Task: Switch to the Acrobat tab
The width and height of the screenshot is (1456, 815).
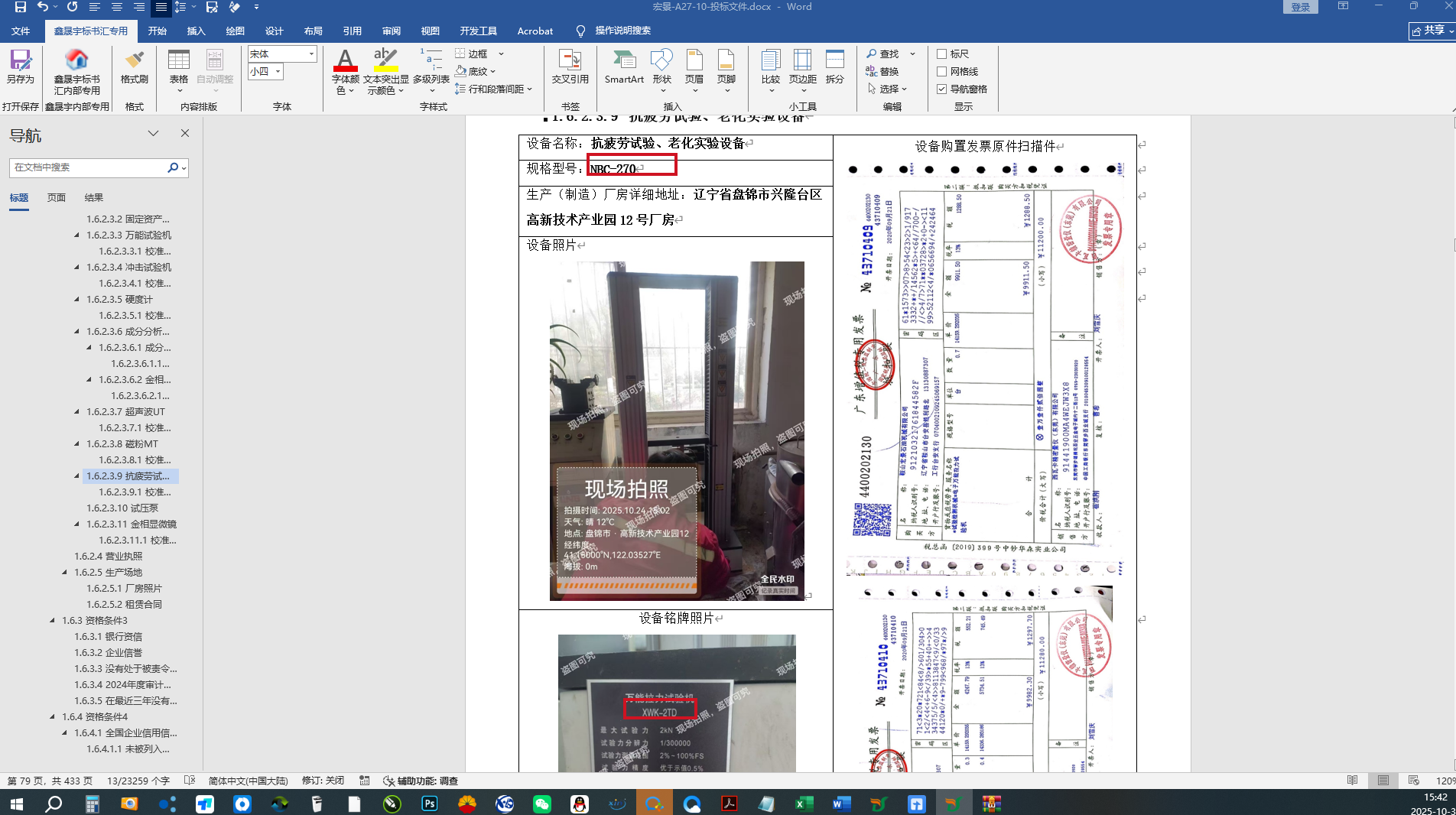Action: [535, 31]
